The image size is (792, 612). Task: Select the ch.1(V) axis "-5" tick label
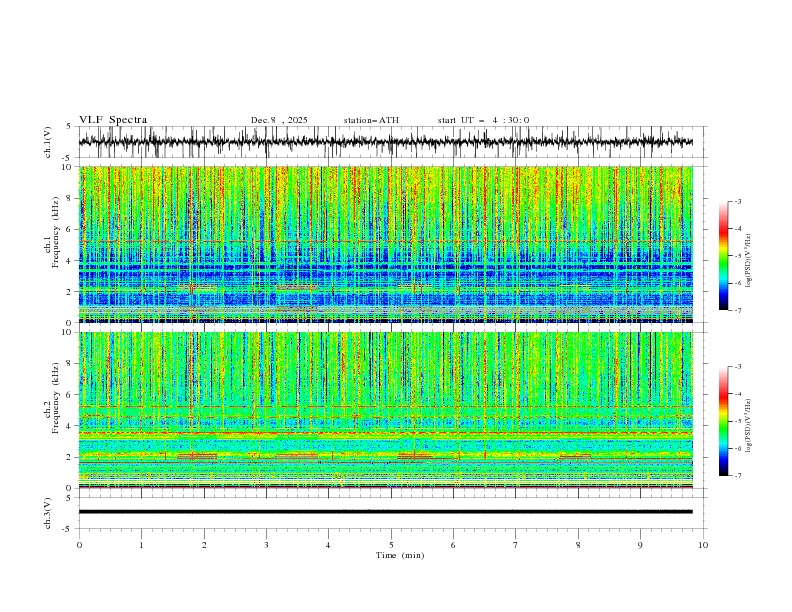(68, 158)
